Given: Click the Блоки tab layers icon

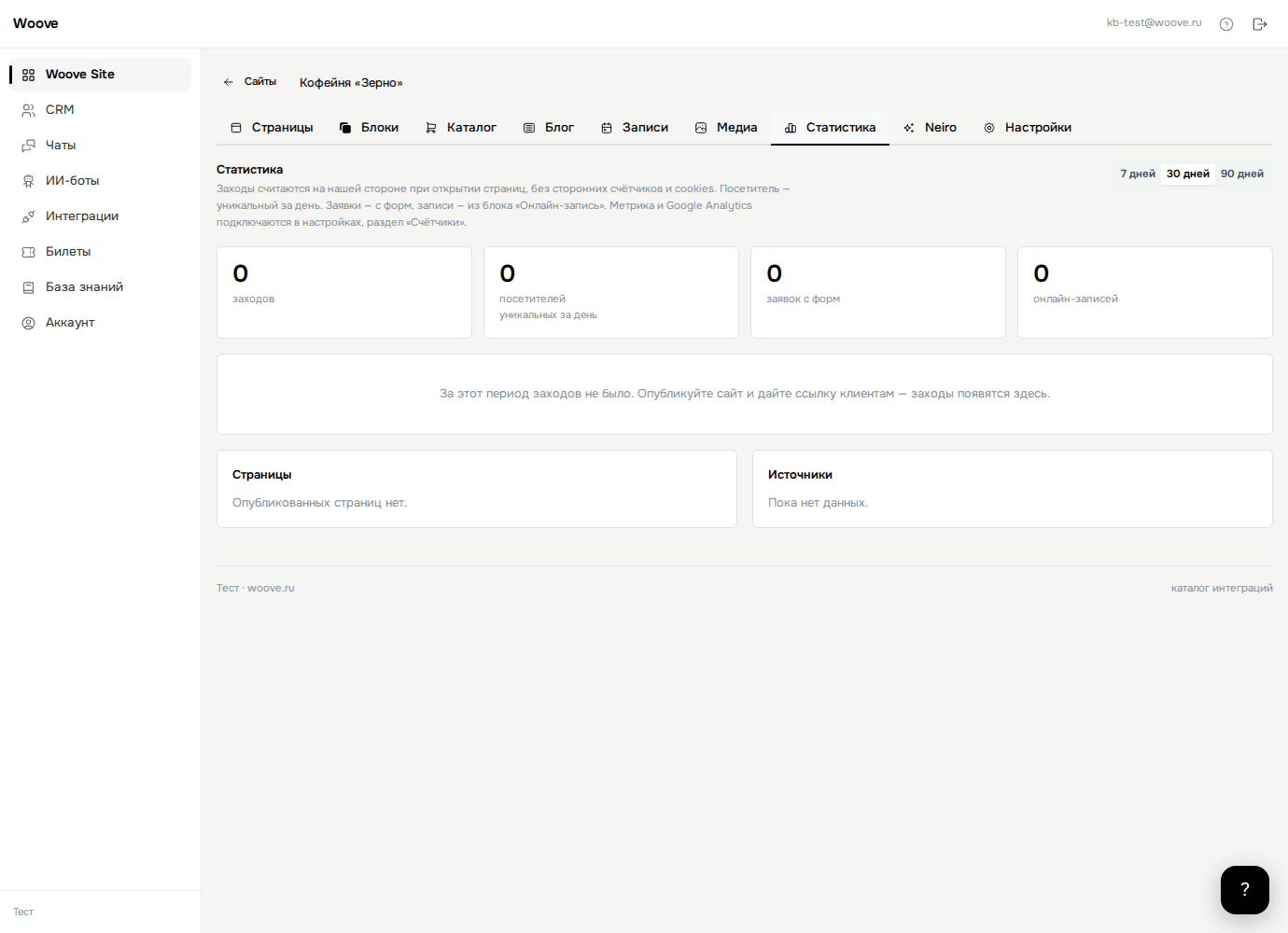Looking at the screenshot, I should tap(345, 128).
